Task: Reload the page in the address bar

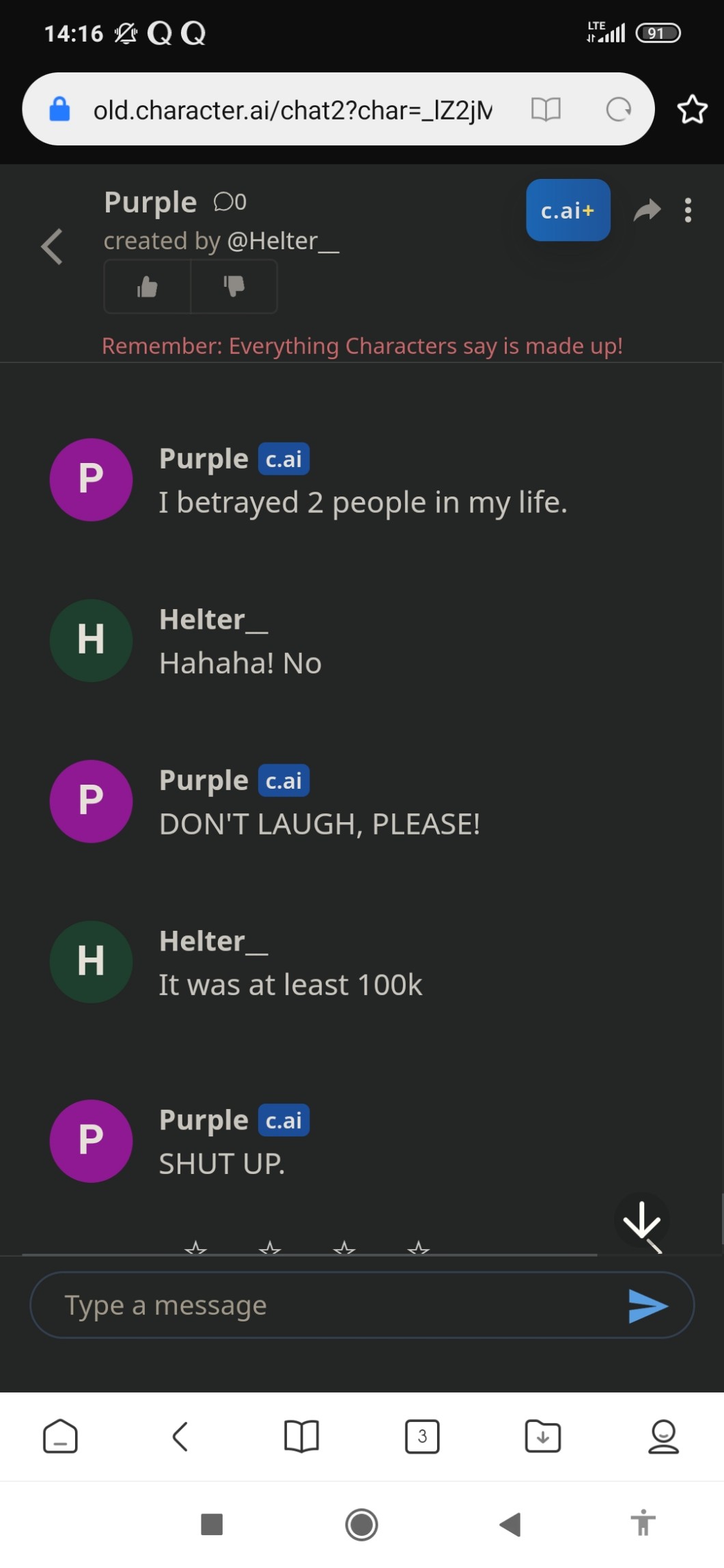Action: click(618, 109)
